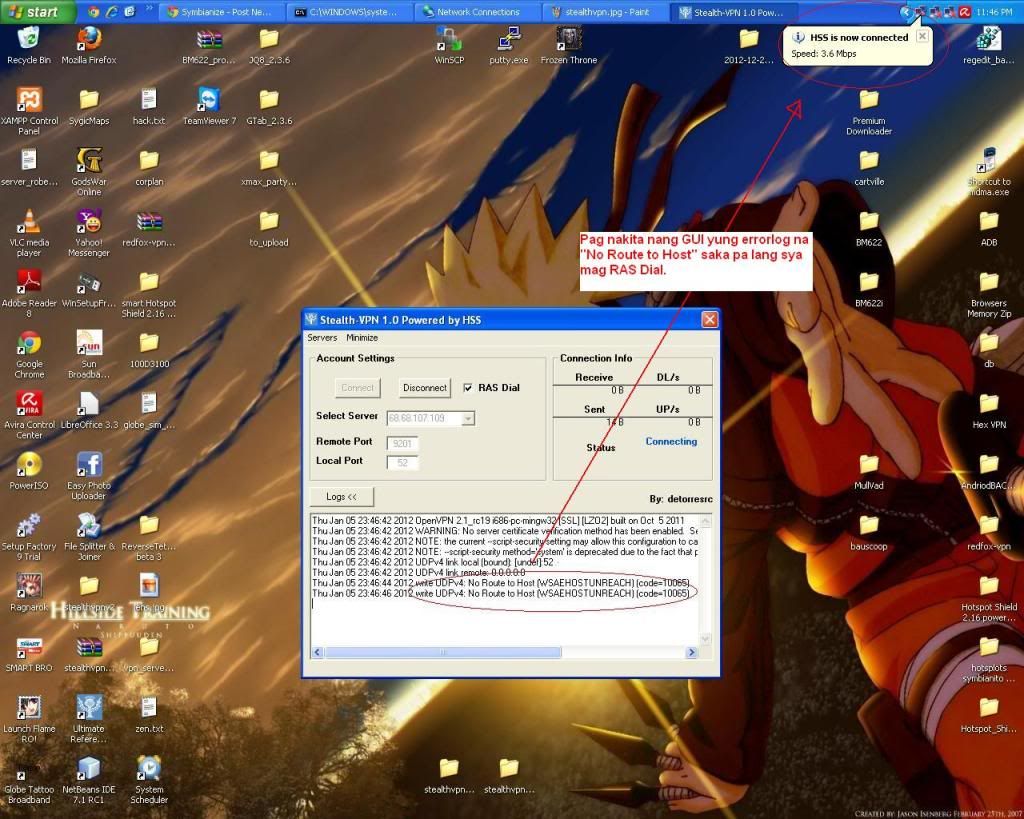Switch to Network Connections taskbar window
The width and height of the screenshot is (1024, 819).
(x=477, y=12)
